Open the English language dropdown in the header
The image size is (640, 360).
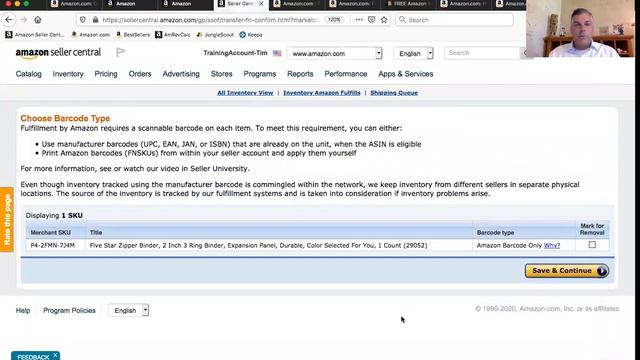click(x=413, y=53)
